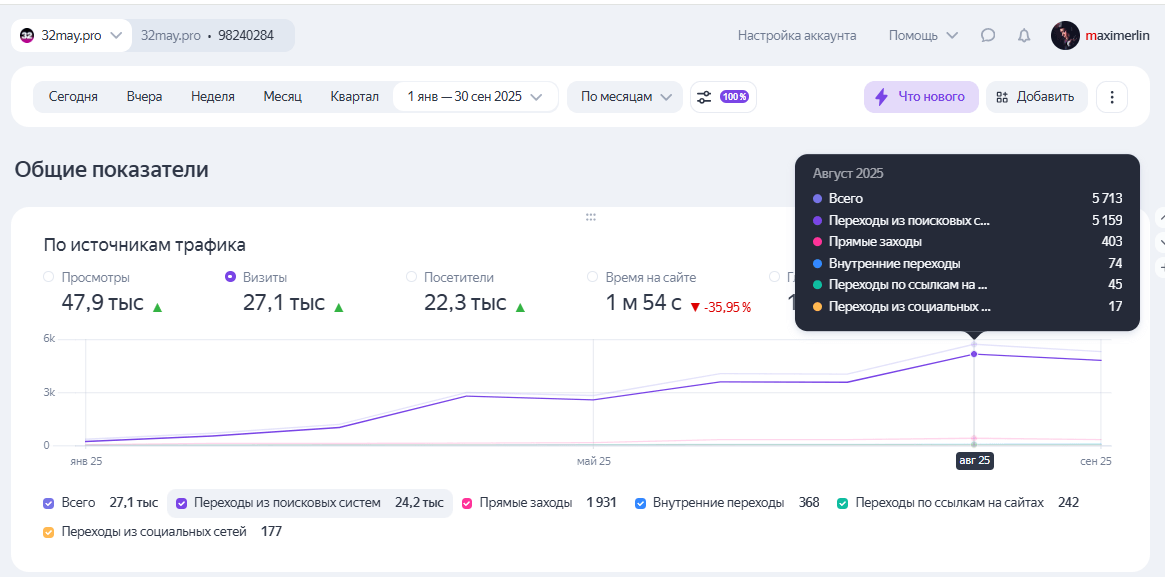Click the three-dot more options button

coord(1112,97)
